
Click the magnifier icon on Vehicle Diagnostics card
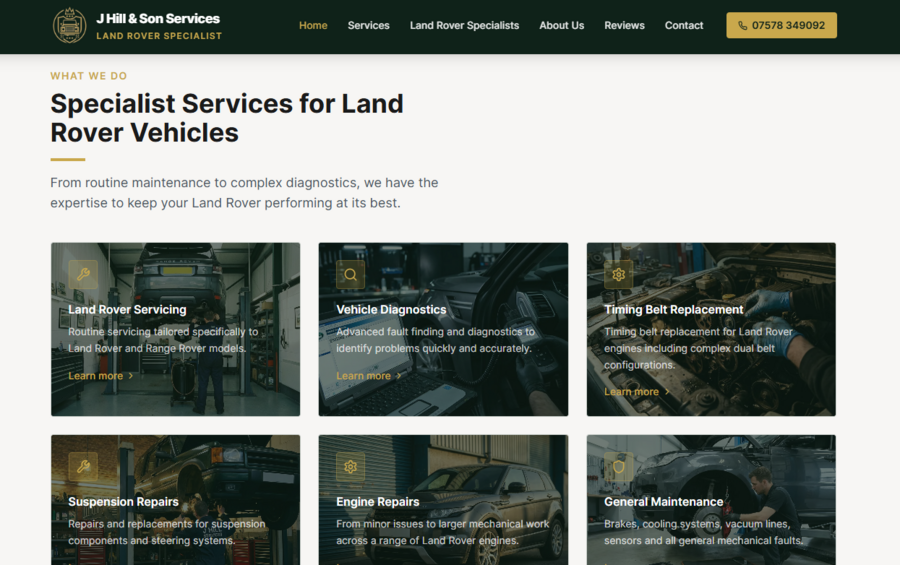click(x=351, y=274)
